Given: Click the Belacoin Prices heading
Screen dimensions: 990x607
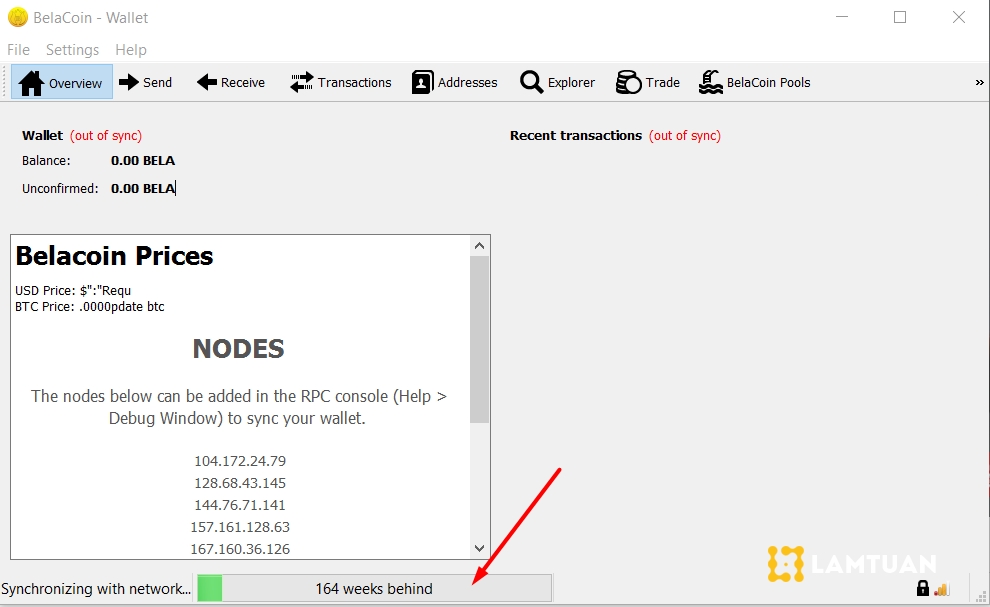Looking at the screenshot, I should tap(114, 256).
